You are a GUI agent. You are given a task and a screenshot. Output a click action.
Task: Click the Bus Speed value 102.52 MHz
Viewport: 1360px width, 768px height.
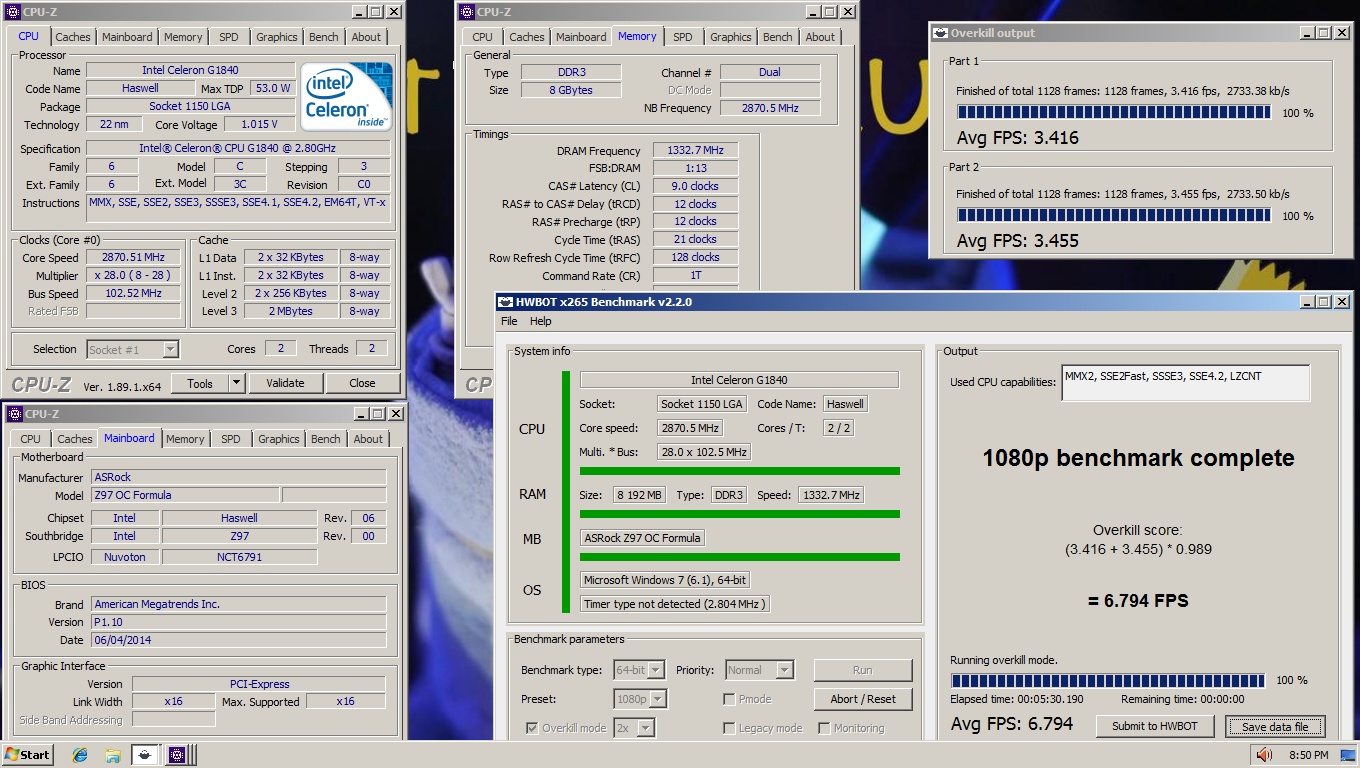coord(135,293)
